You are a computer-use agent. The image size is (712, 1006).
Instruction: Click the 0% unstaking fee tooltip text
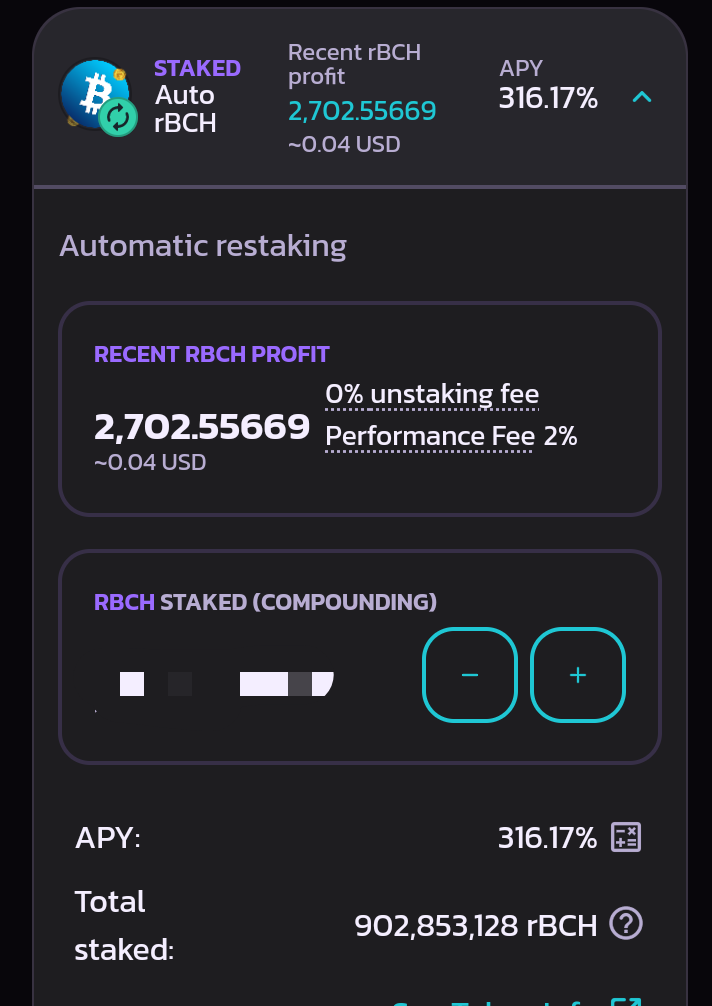432,395
